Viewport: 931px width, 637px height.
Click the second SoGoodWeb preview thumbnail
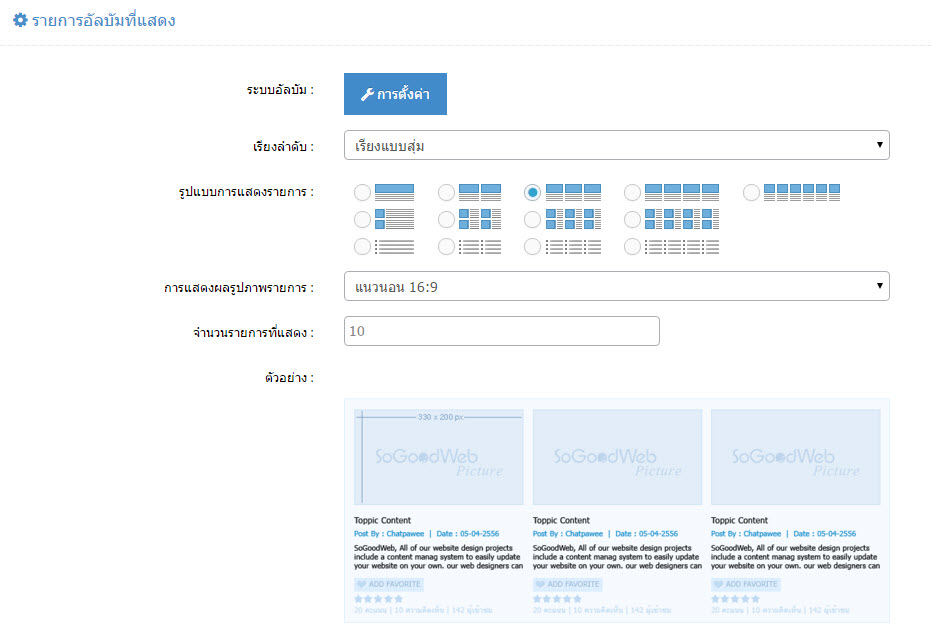pyautogui.click(x=618, y=457)
